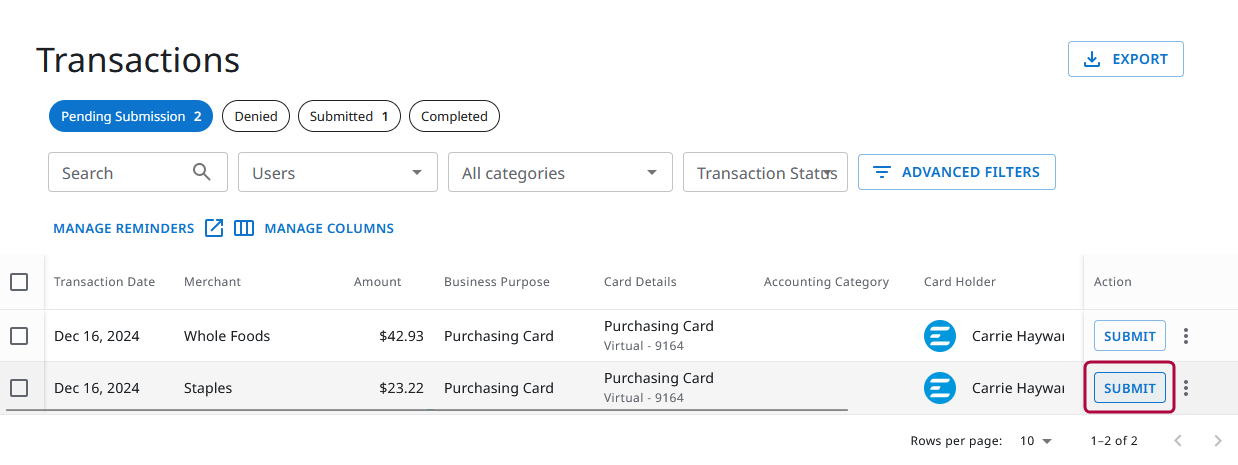Switch to the Submitted tab
Image resolution: width=1238 pixels, height=465 pixels.
tap(349, 116)
